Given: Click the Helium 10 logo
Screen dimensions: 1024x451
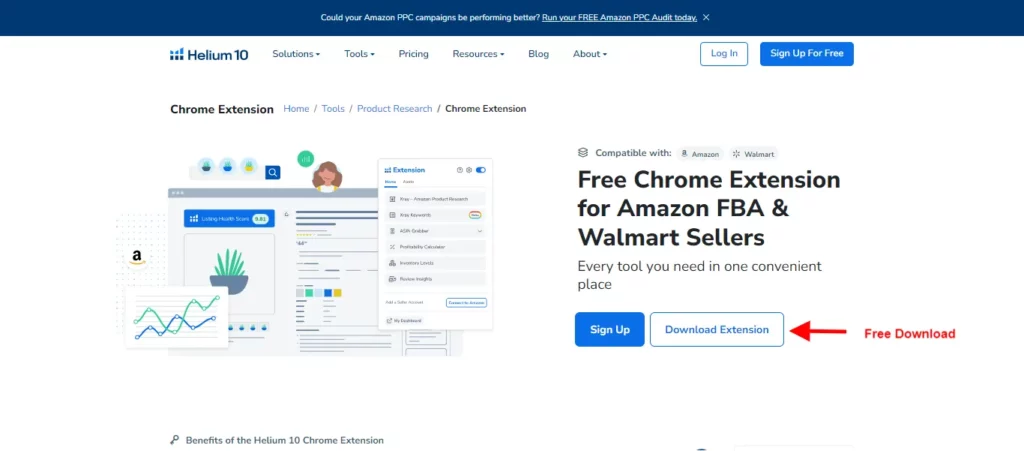Looking at the screenshot, I should [209, 54].
